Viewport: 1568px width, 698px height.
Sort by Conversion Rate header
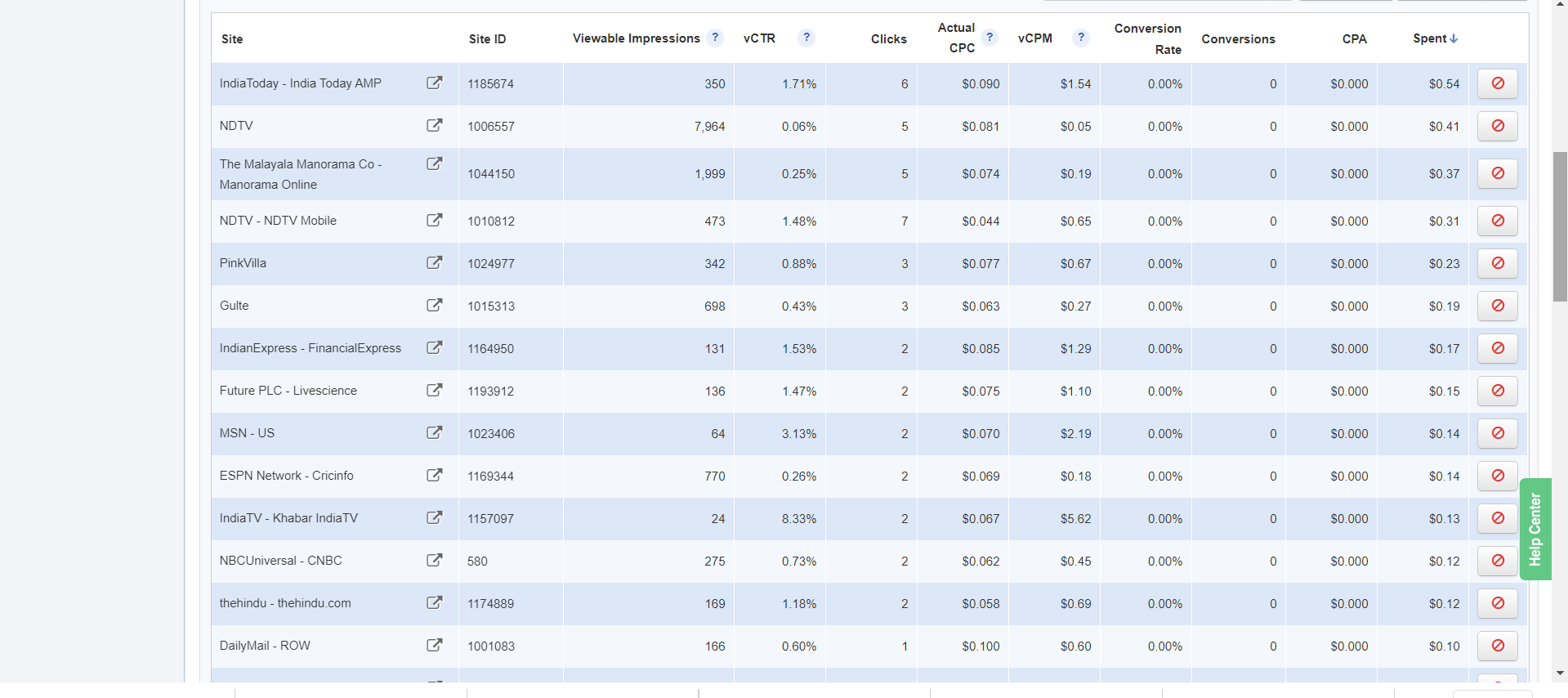pyautogui.click(x=1147, y=38)
